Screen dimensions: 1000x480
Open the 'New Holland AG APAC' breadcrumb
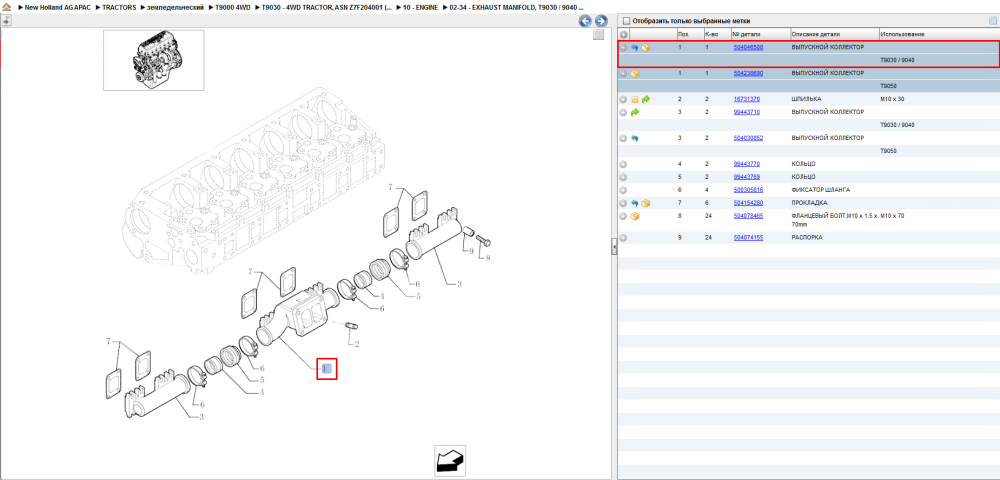(x=58, y=7)
